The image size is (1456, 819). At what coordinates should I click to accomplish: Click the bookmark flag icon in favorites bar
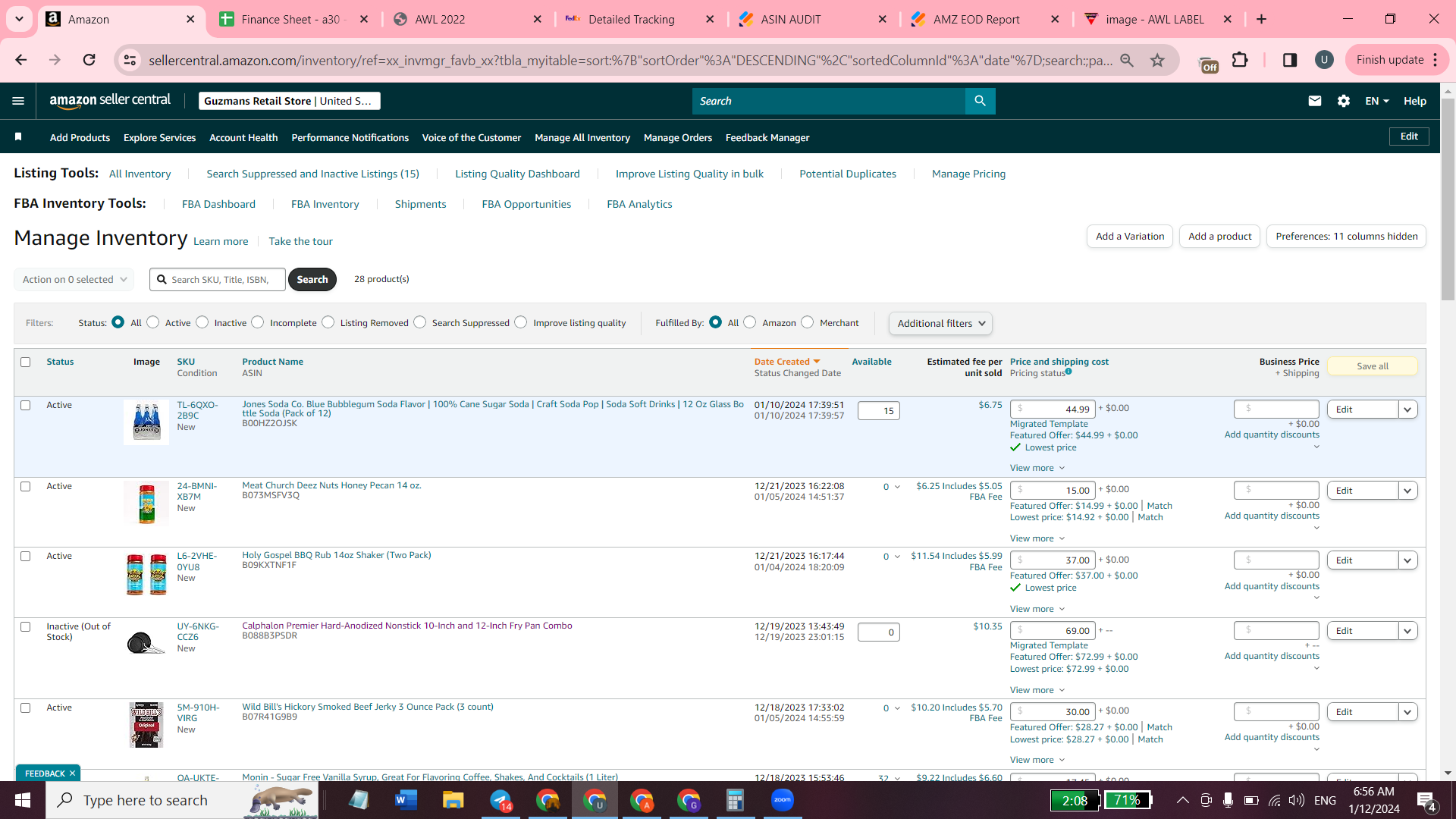click(18, 137)
